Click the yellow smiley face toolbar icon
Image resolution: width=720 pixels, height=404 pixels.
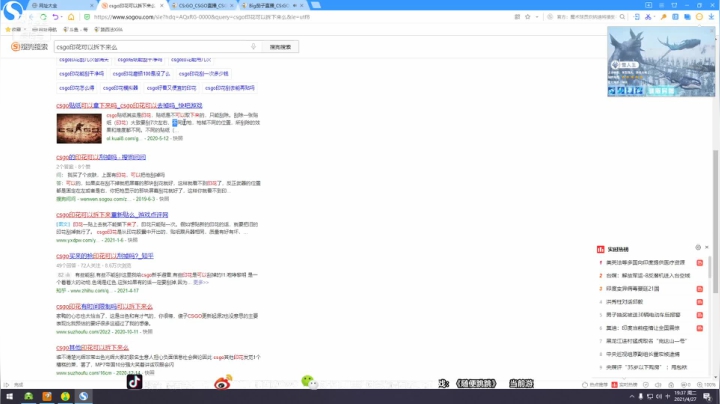coord(699,17)
